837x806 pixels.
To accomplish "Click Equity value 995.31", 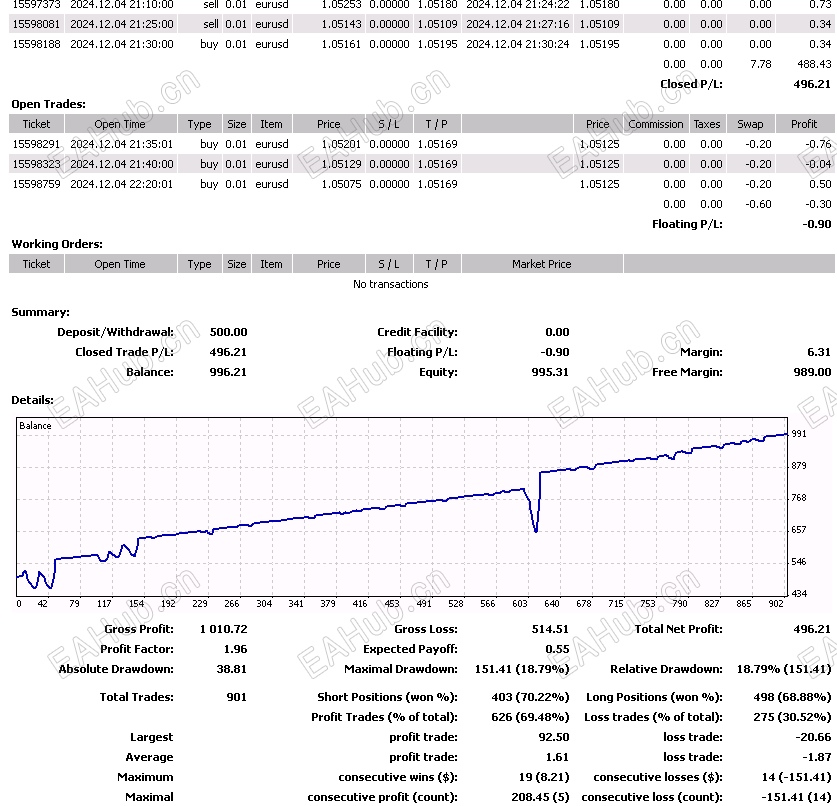I will click(550, 372).
